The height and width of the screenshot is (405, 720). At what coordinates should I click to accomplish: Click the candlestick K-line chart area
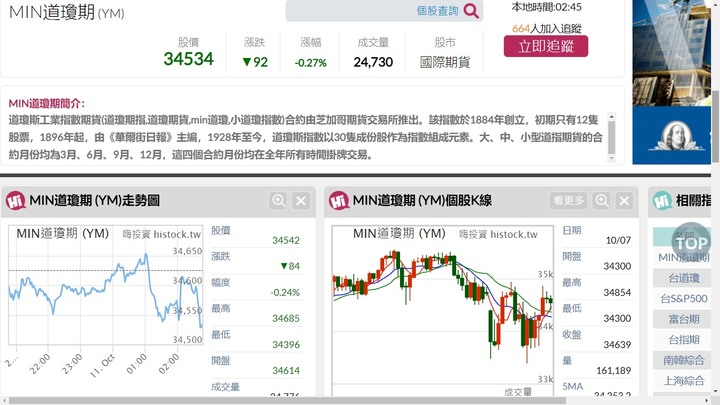coord(443,310)
